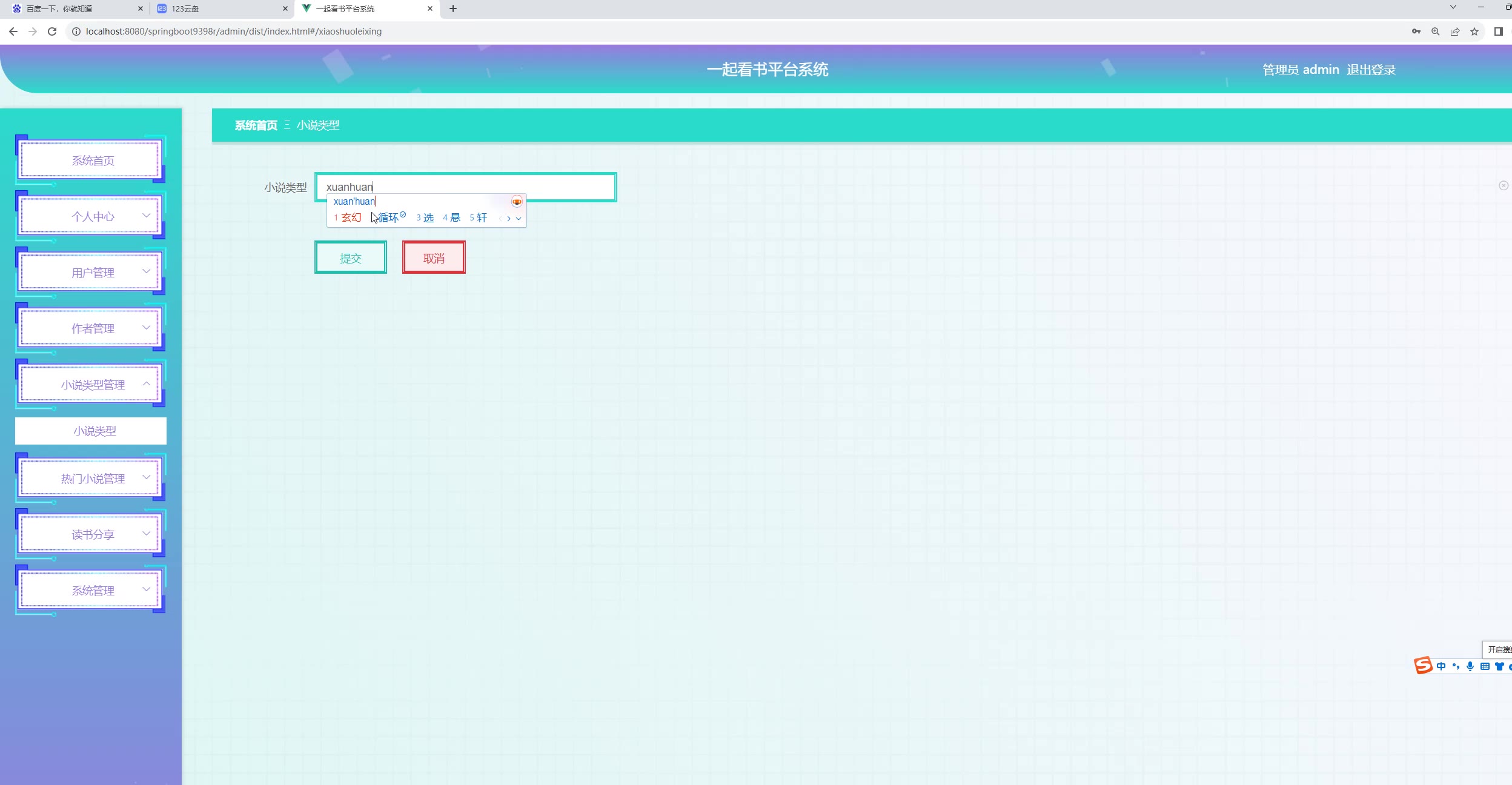Choose IME candidate 3 选
1512x785 pixels.
[425, 217]
